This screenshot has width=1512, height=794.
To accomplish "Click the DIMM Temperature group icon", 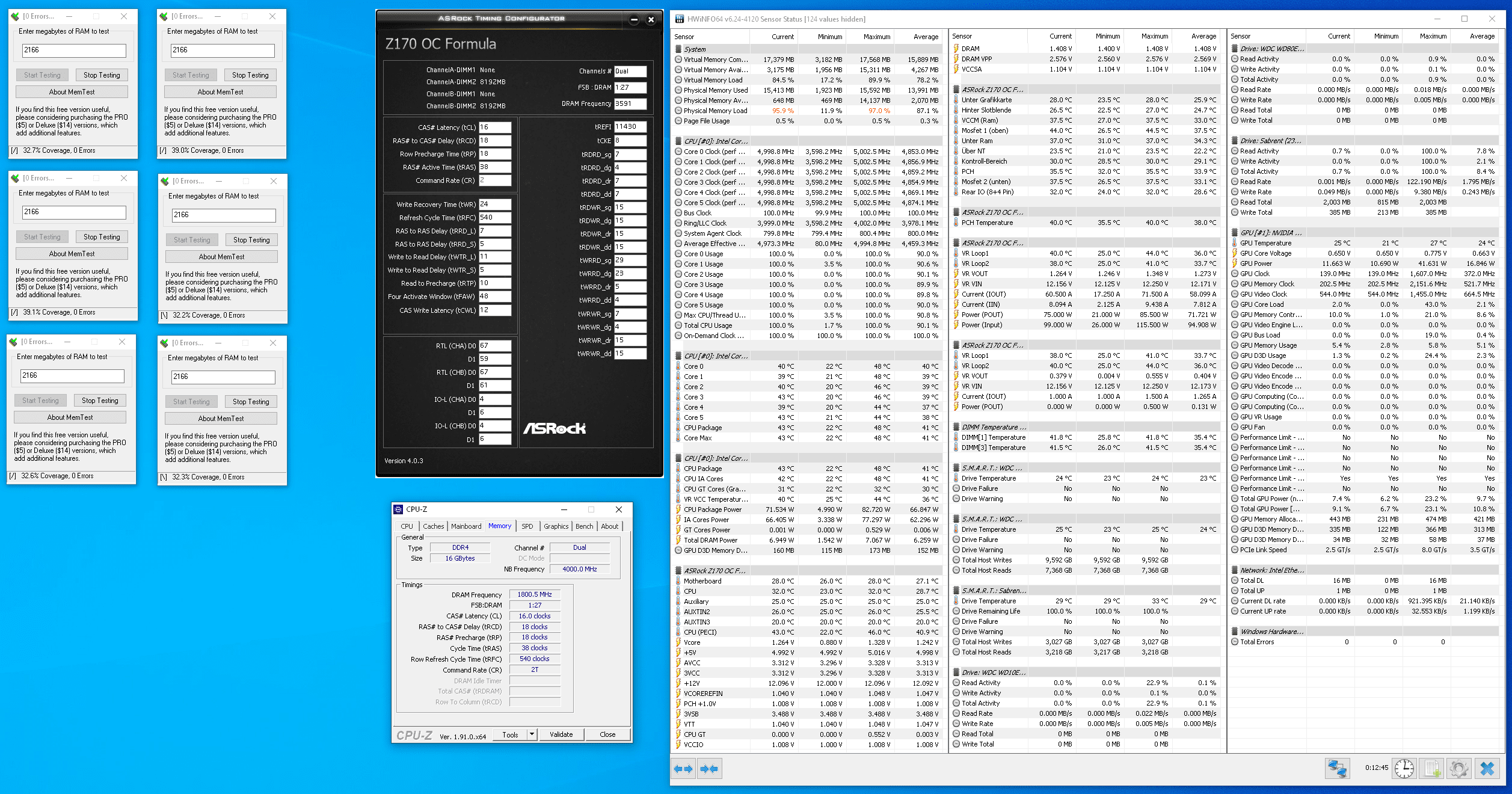I will click(956, 427).
